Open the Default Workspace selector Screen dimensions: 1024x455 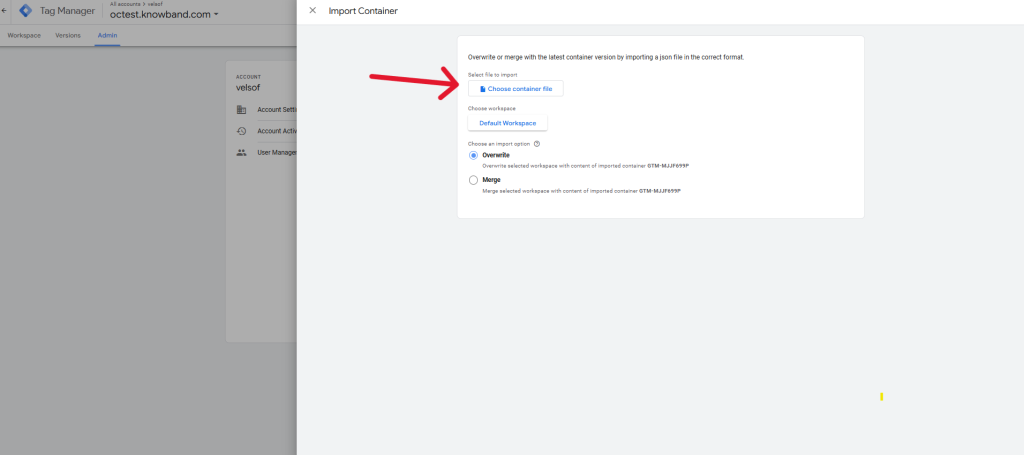tap(507, 123)
